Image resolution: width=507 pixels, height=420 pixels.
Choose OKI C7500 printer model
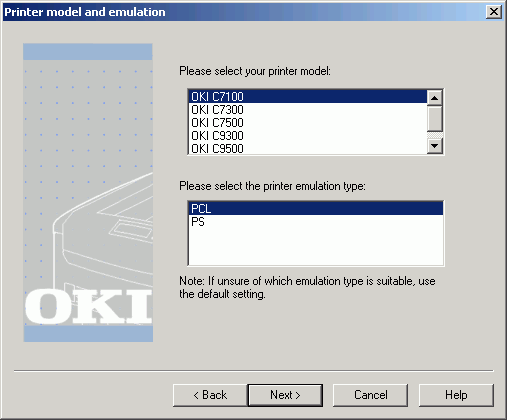[x=307, y=123]
